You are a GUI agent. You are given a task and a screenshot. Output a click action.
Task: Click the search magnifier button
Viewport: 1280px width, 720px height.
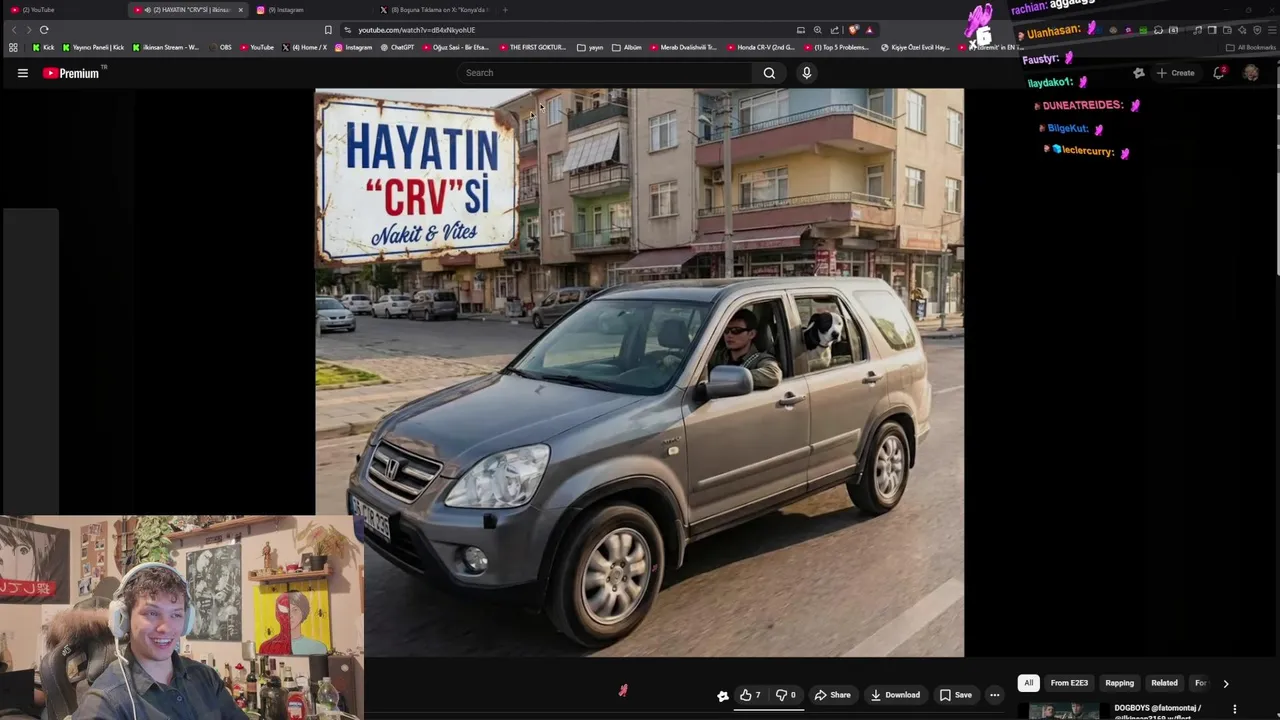769,73
